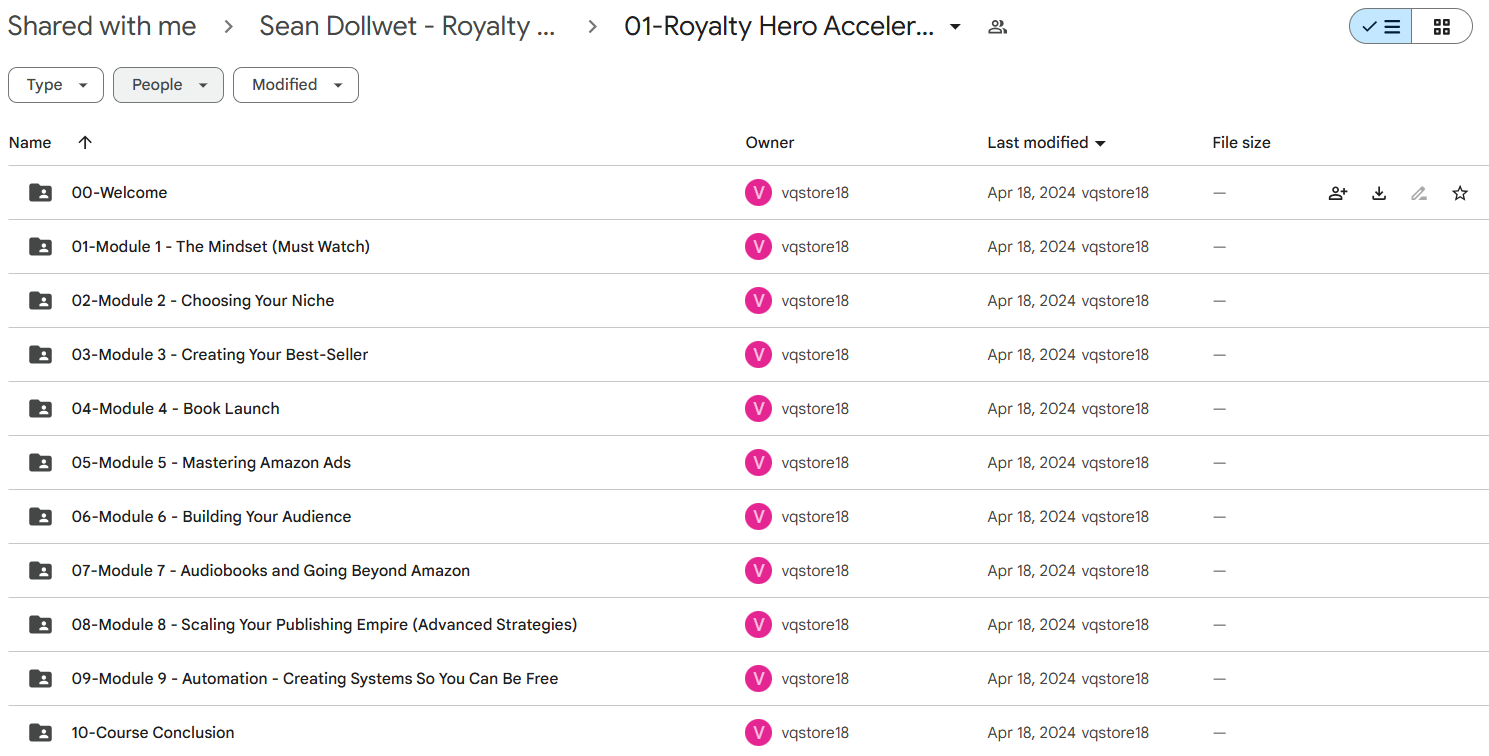Go to Shared with me breadcrumb

click(102, 27)
